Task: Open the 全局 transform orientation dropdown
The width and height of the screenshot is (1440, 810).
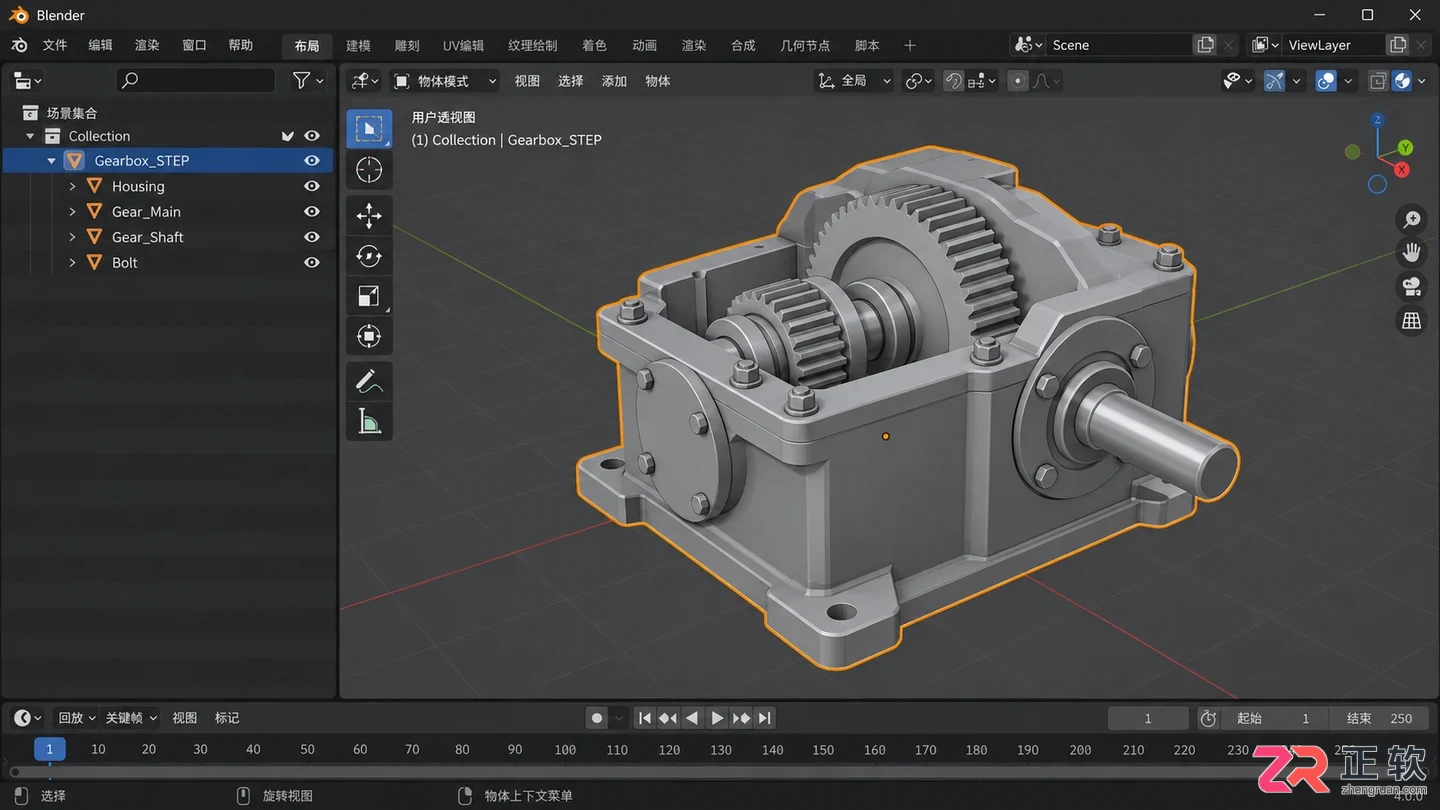Action: tap(853, 81)
